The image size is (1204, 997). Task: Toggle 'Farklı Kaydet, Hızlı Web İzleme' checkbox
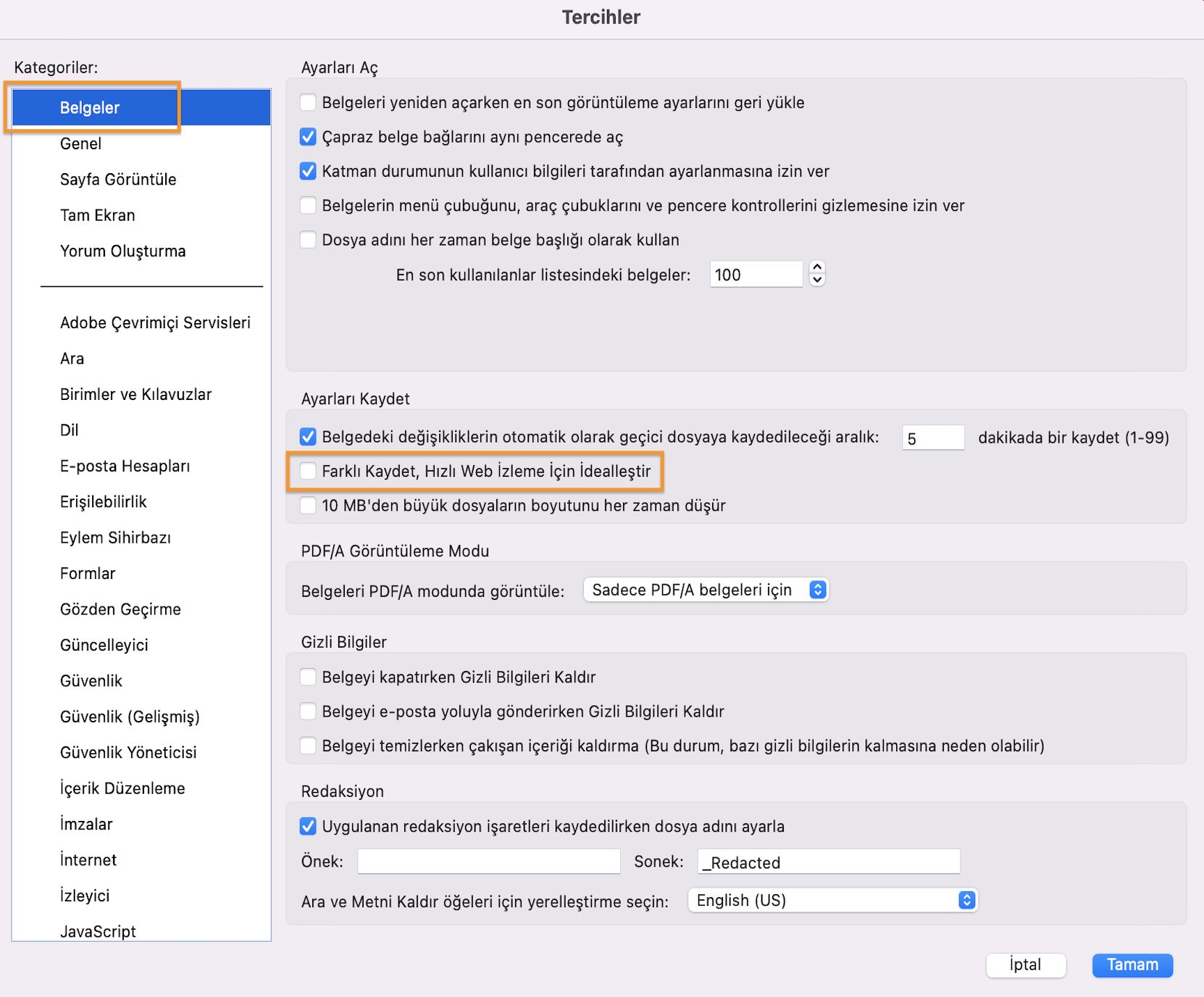pyautogui.click(x=308, y=471)
